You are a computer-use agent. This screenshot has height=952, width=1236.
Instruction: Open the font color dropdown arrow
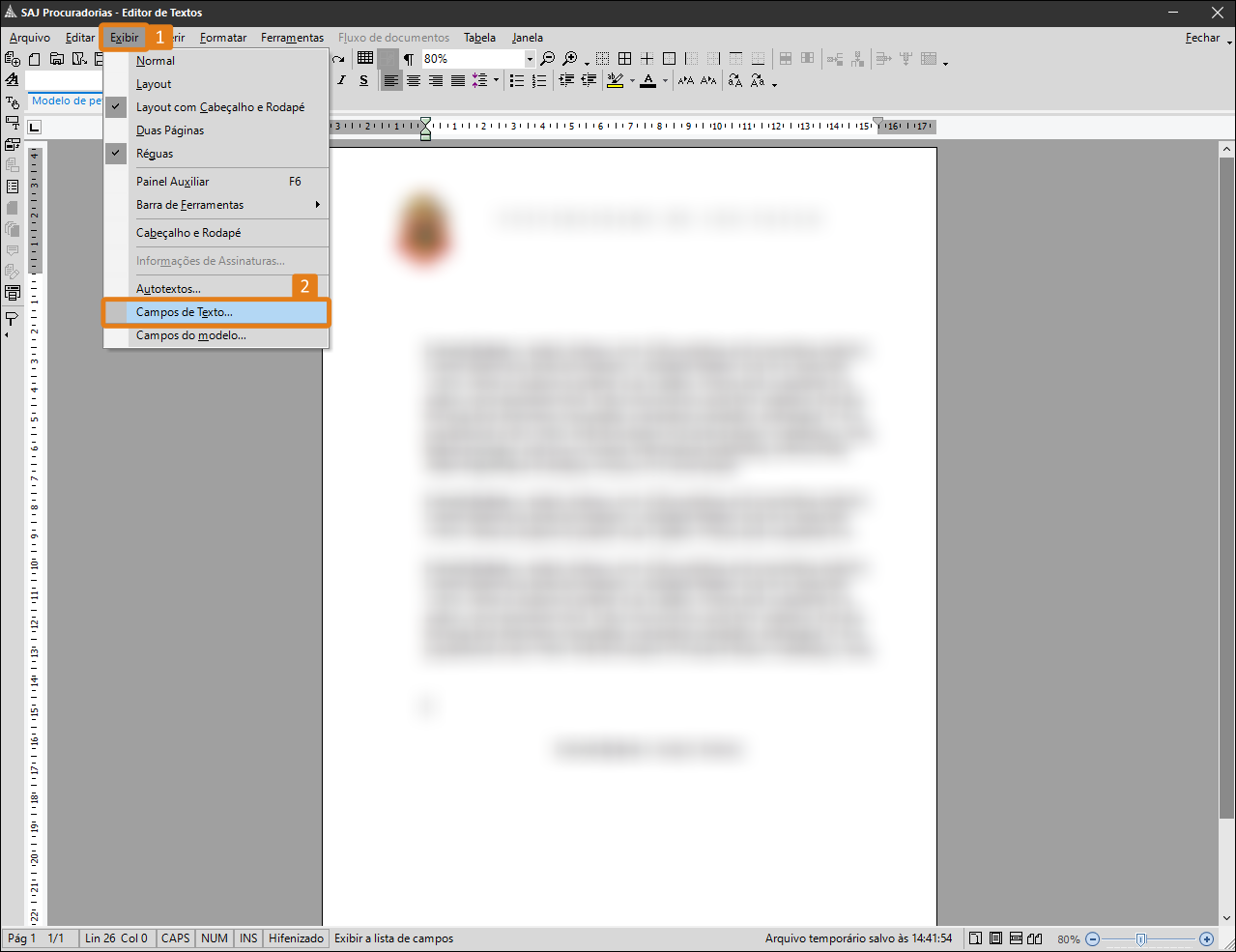pos(665,81)
